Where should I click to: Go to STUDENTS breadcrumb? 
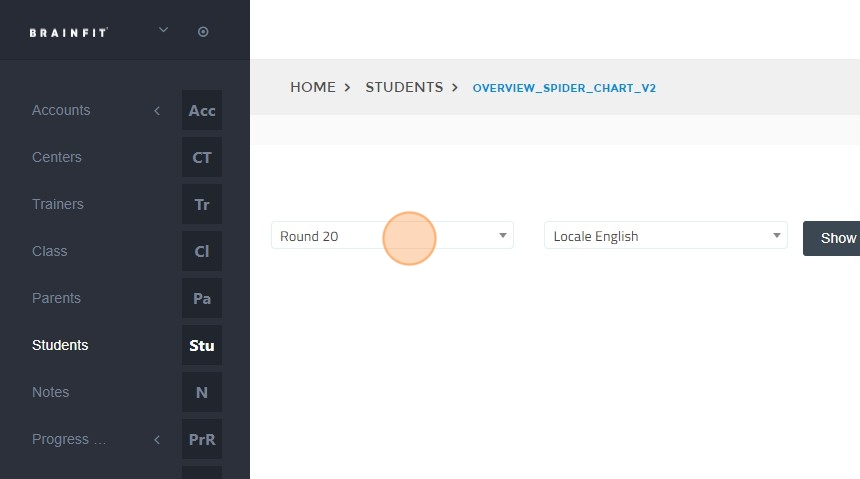coord(404,87)
